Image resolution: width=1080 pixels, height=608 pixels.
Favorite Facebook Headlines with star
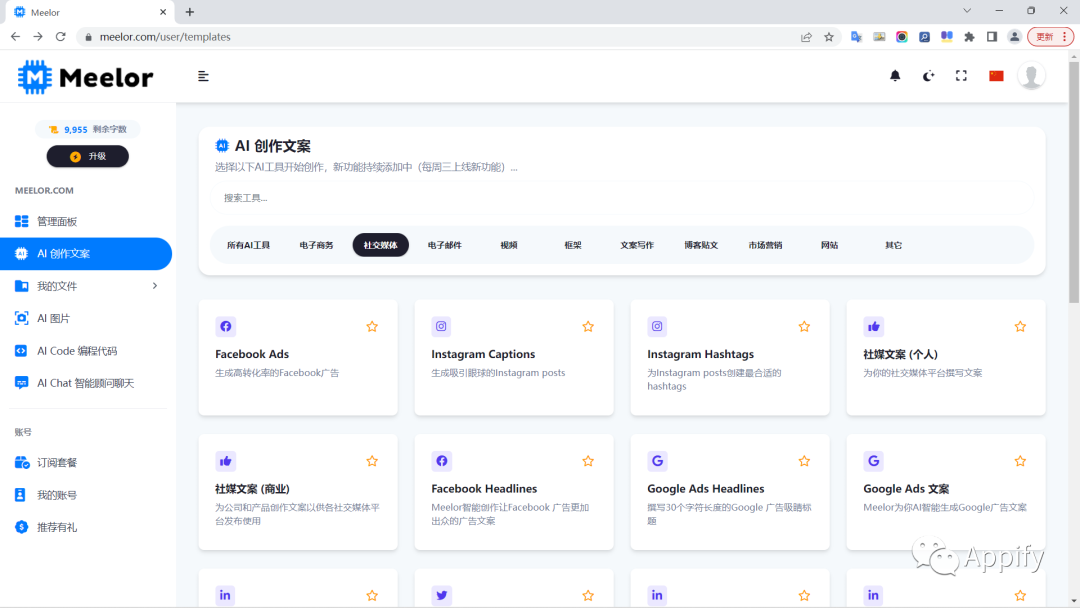click(x=588, y=461)
